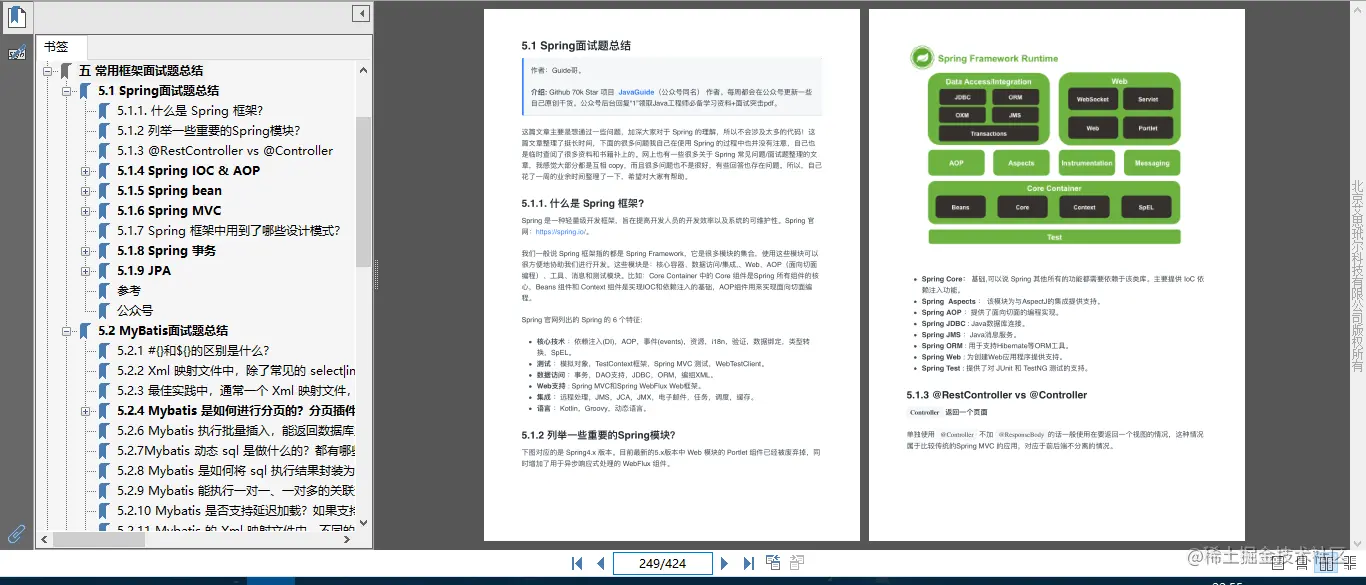The height and width of the screenshot is (585, 1366).
Task: Go forward to next view
Action: [x=797, y=563]
